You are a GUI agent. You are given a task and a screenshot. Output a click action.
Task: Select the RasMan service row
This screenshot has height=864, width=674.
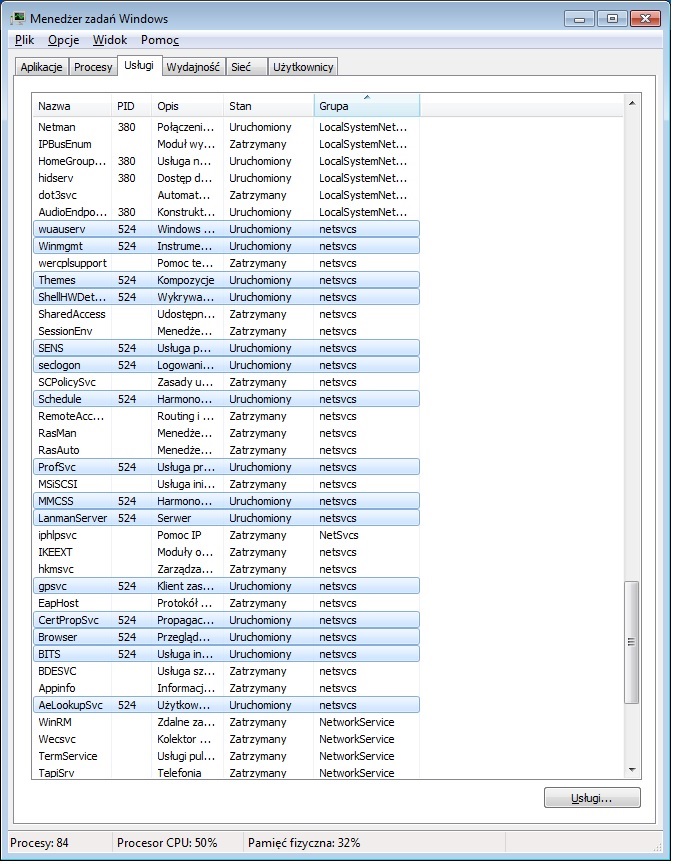coord(226,434)
